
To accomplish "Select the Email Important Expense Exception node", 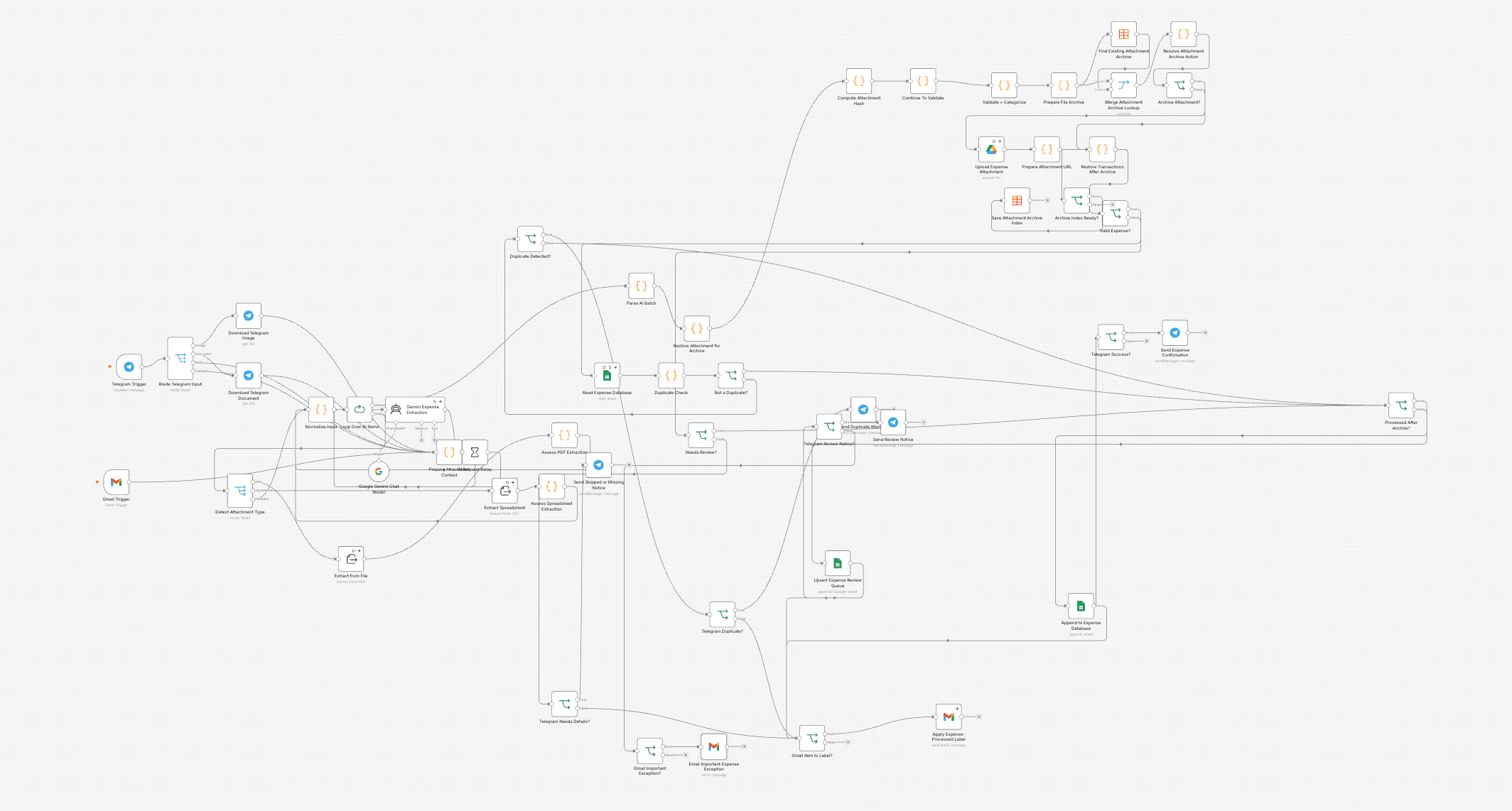I will (x=714, y=746).
